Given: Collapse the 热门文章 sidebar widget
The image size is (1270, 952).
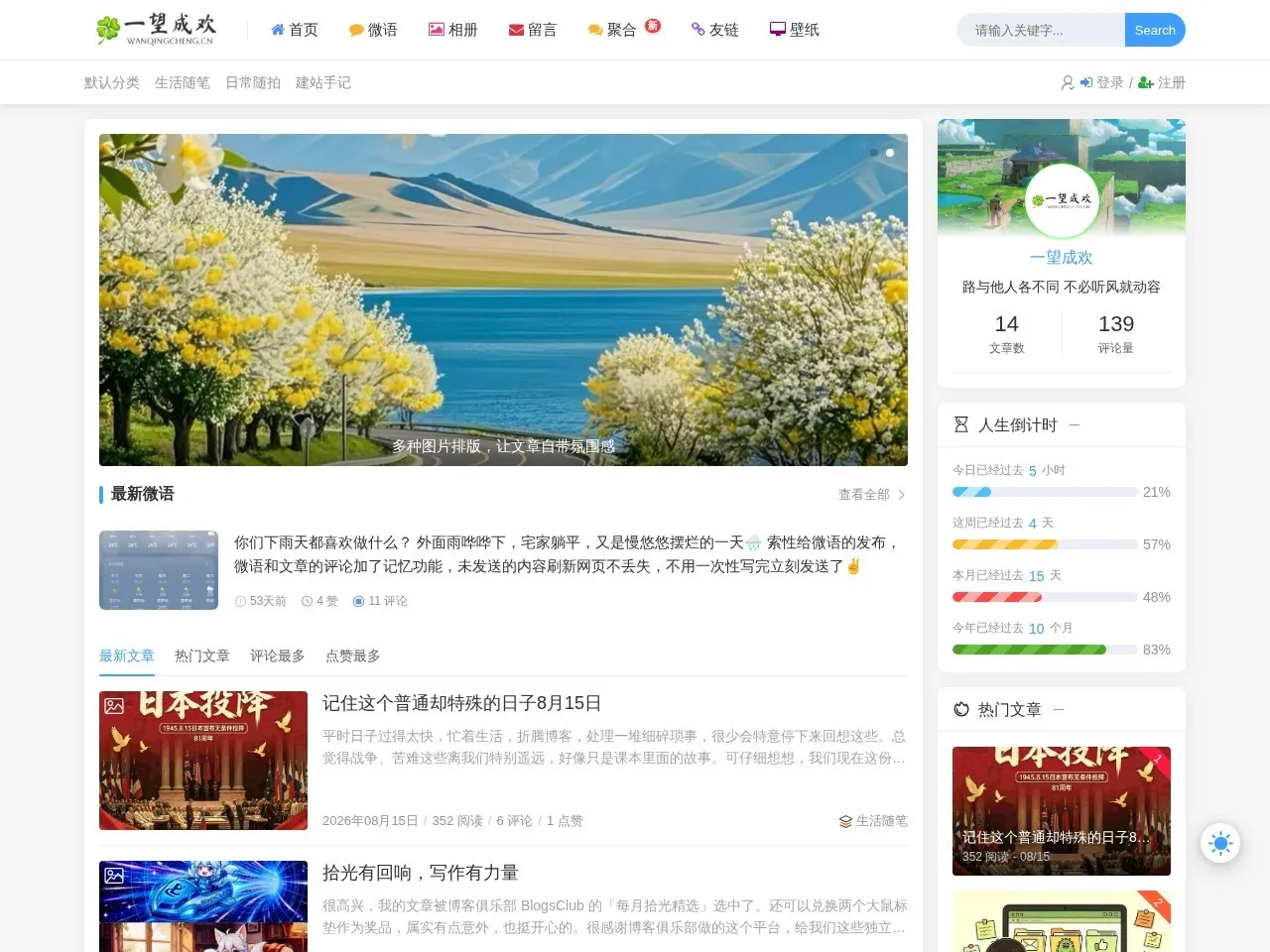Looking at the screenshot, I should [x=1059, y=709].
